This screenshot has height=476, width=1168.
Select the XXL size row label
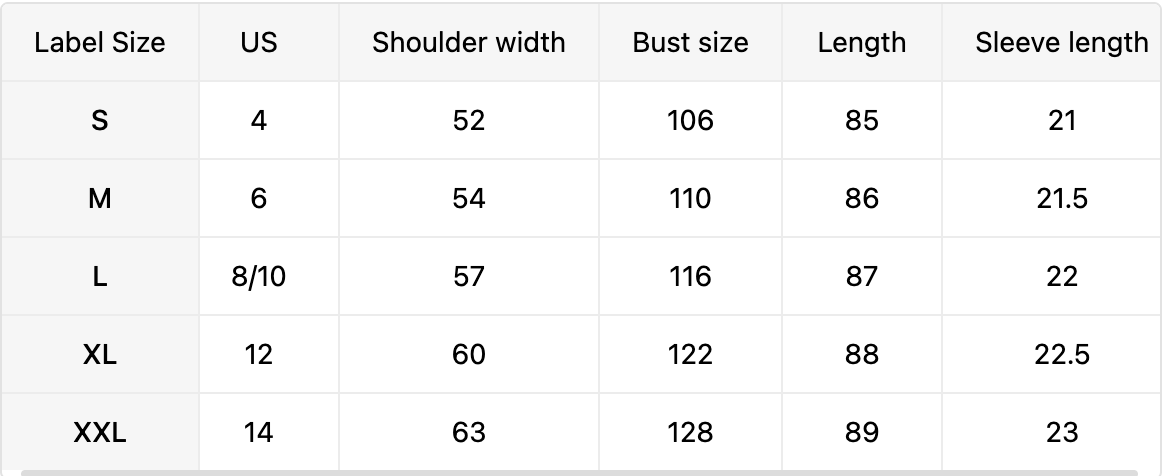pyautogui.click(x=100, y=433)
